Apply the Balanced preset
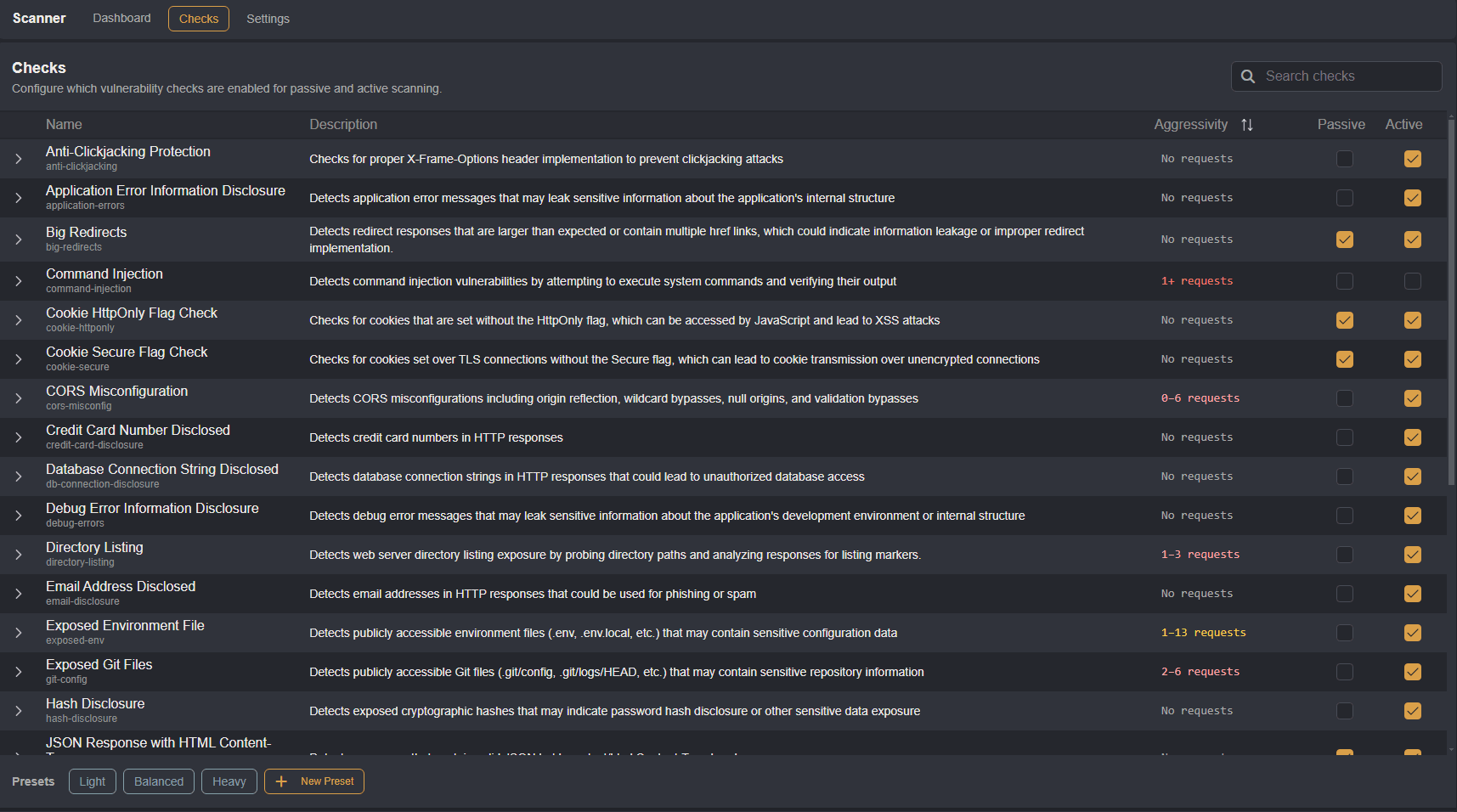 (x=158, y=781)
